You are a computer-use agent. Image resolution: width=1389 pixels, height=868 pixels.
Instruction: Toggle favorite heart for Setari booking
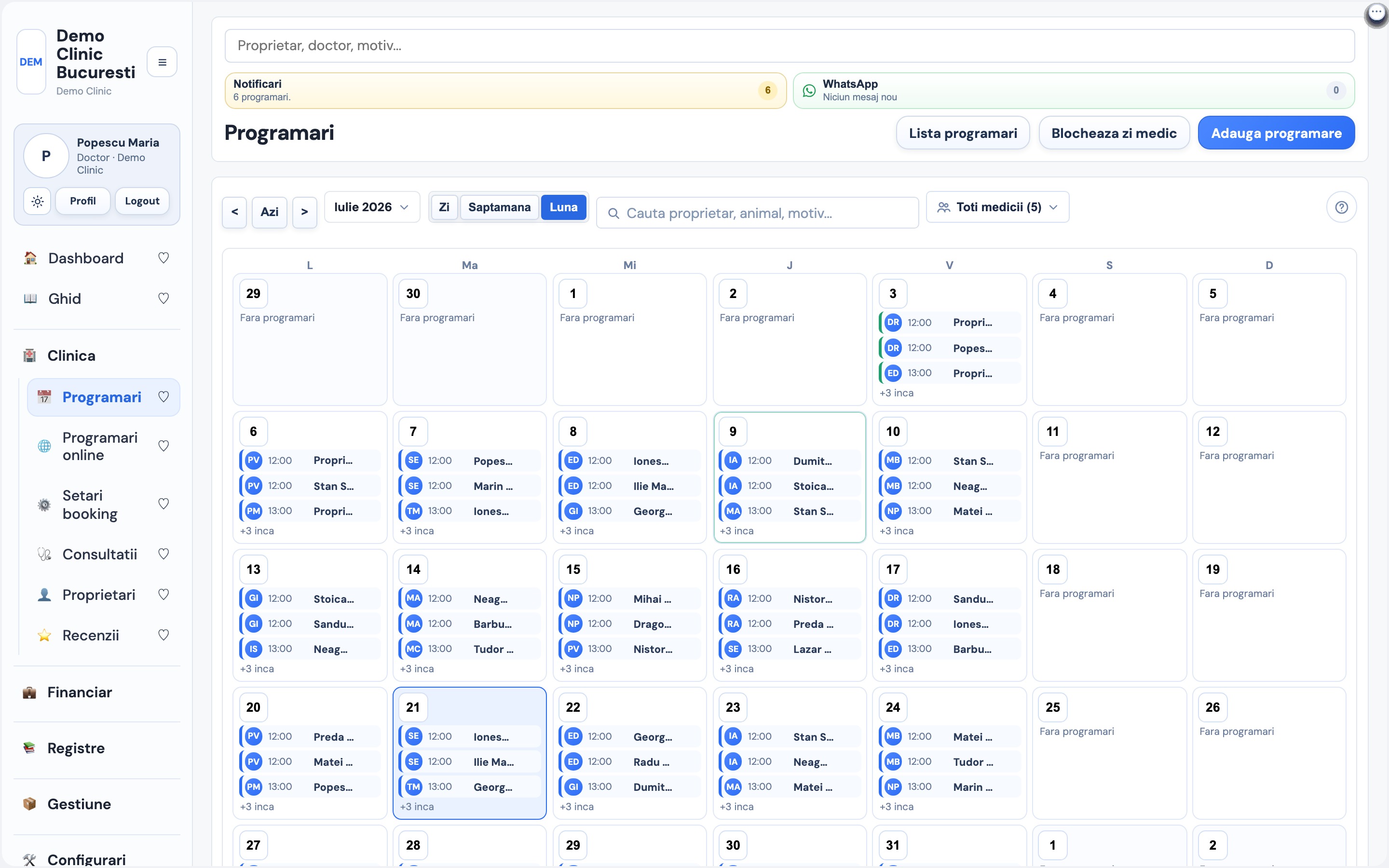(163, 504)
